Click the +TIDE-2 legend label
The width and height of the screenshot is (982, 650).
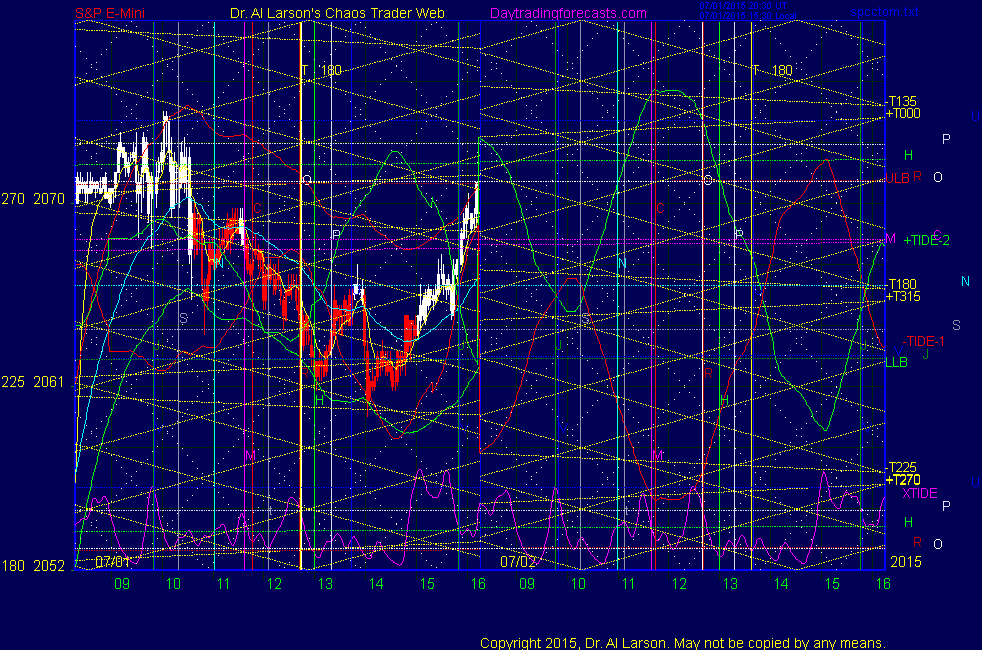pyautogui.click(x=926, y=240)
